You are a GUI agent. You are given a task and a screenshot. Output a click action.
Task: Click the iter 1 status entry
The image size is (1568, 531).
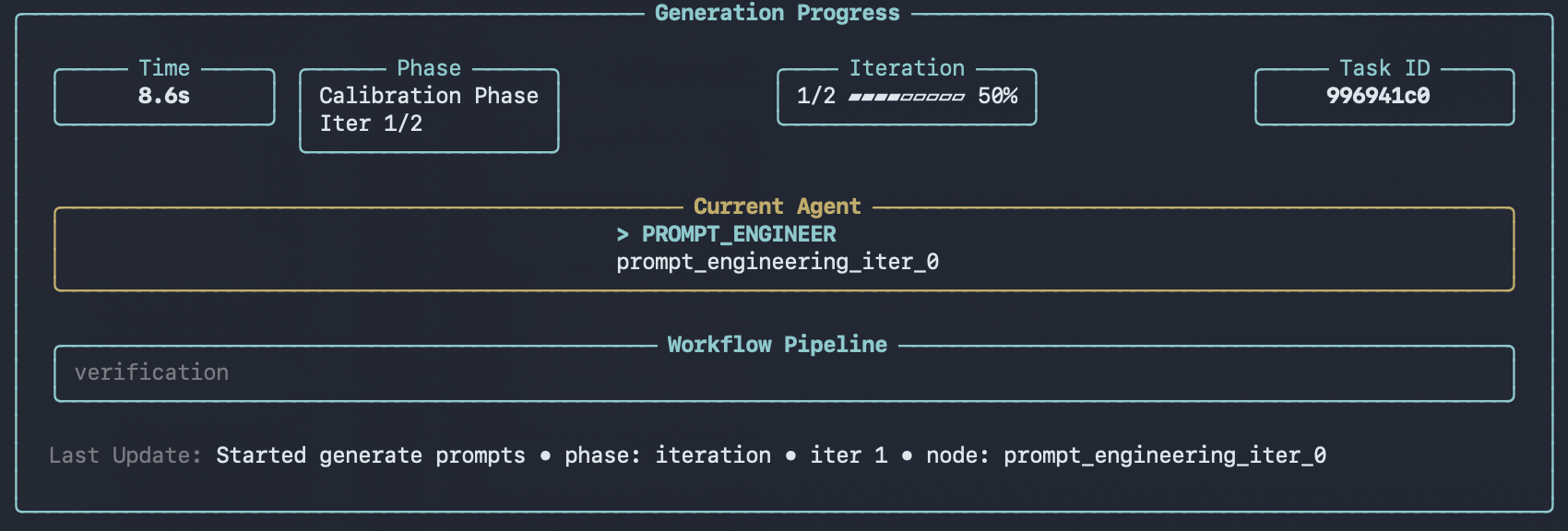pyautogui.click(x=849, y=455)
